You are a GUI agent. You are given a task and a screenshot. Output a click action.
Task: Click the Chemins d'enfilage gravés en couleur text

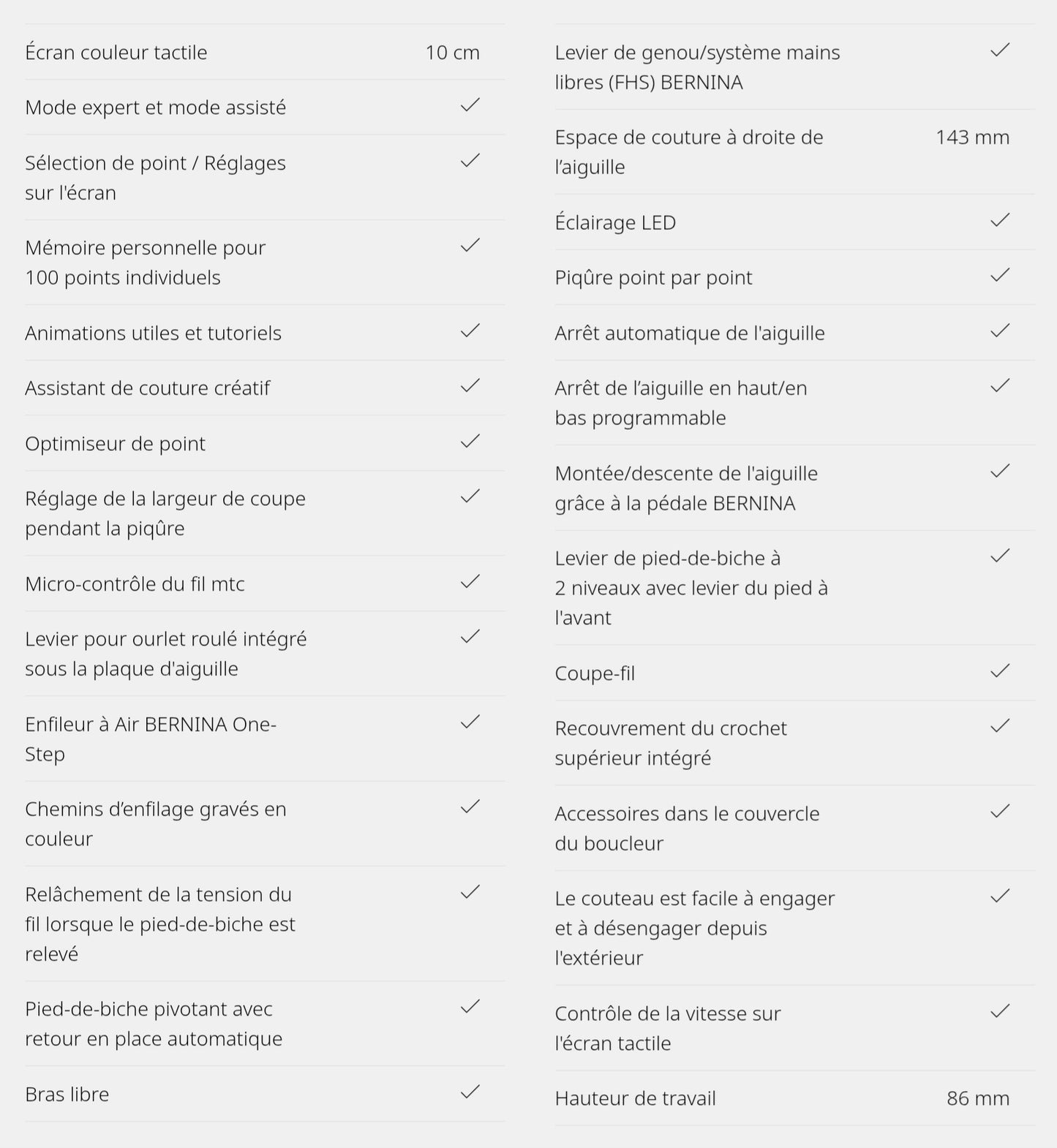click(x=155, y=824)
